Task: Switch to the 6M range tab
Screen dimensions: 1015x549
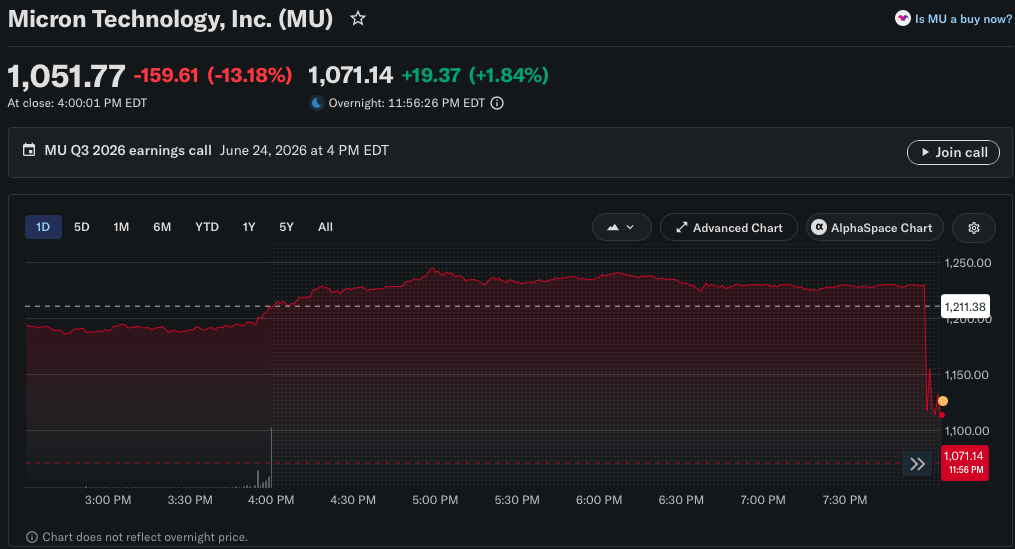Action: tap(162, 227)
